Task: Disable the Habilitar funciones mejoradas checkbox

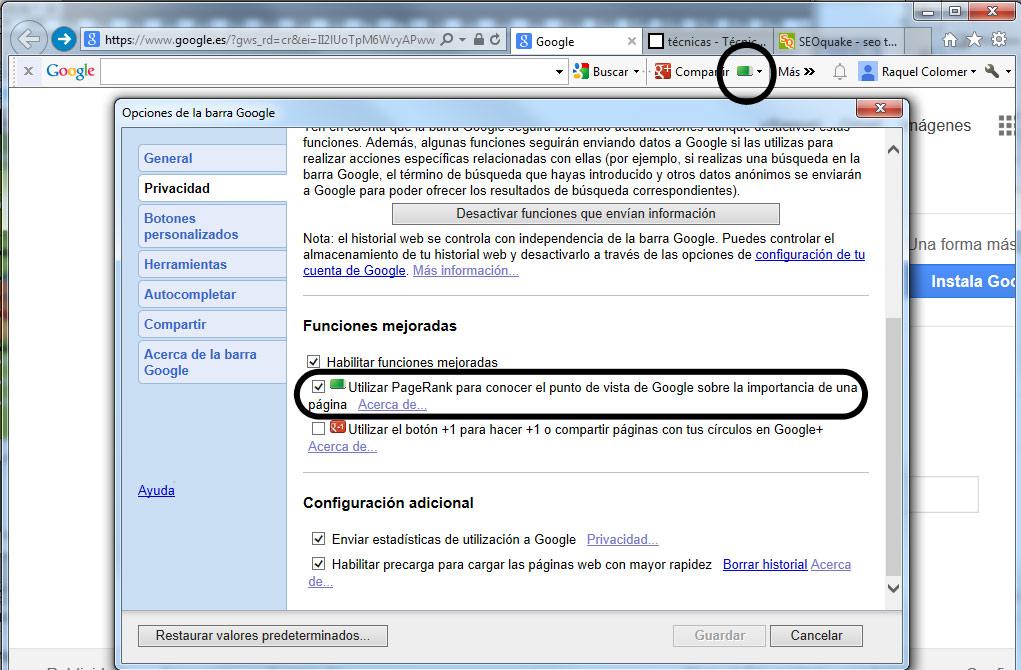Action: 313,361
